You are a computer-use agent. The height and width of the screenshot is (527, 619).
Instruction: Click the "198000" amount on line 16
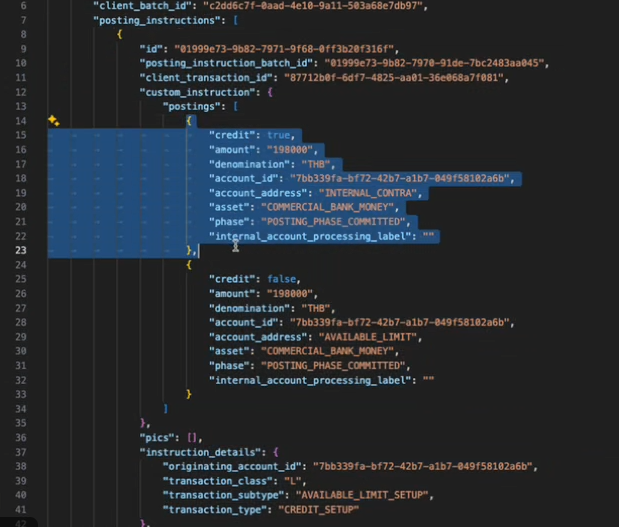point(290,150)
